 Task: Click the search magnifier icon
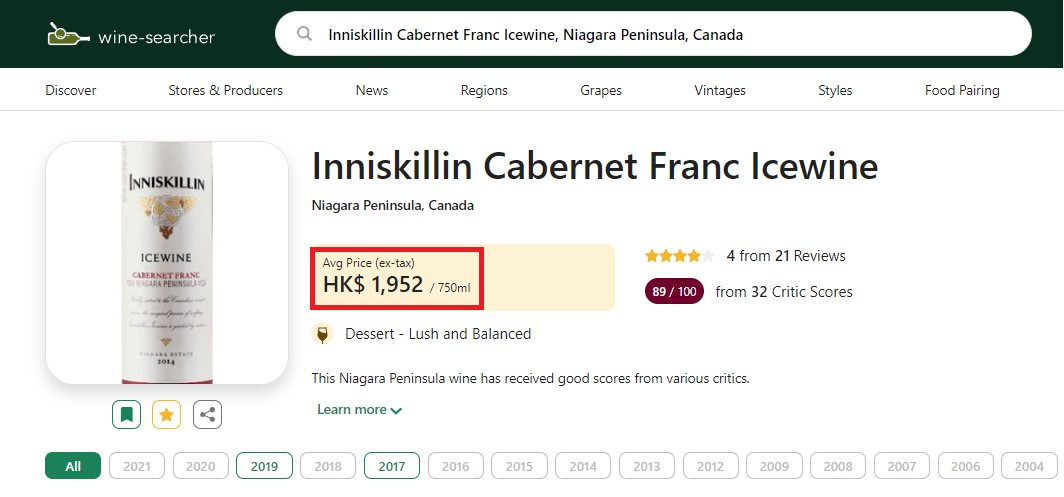[304, 35]
